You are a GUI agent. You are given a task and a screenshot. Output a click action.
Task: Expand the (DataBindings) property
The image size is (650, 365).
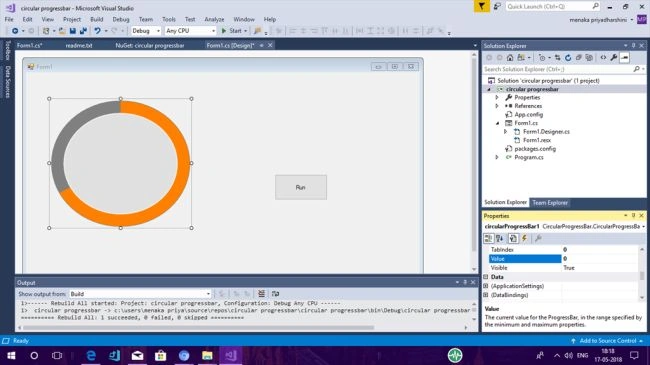[486, 295]
